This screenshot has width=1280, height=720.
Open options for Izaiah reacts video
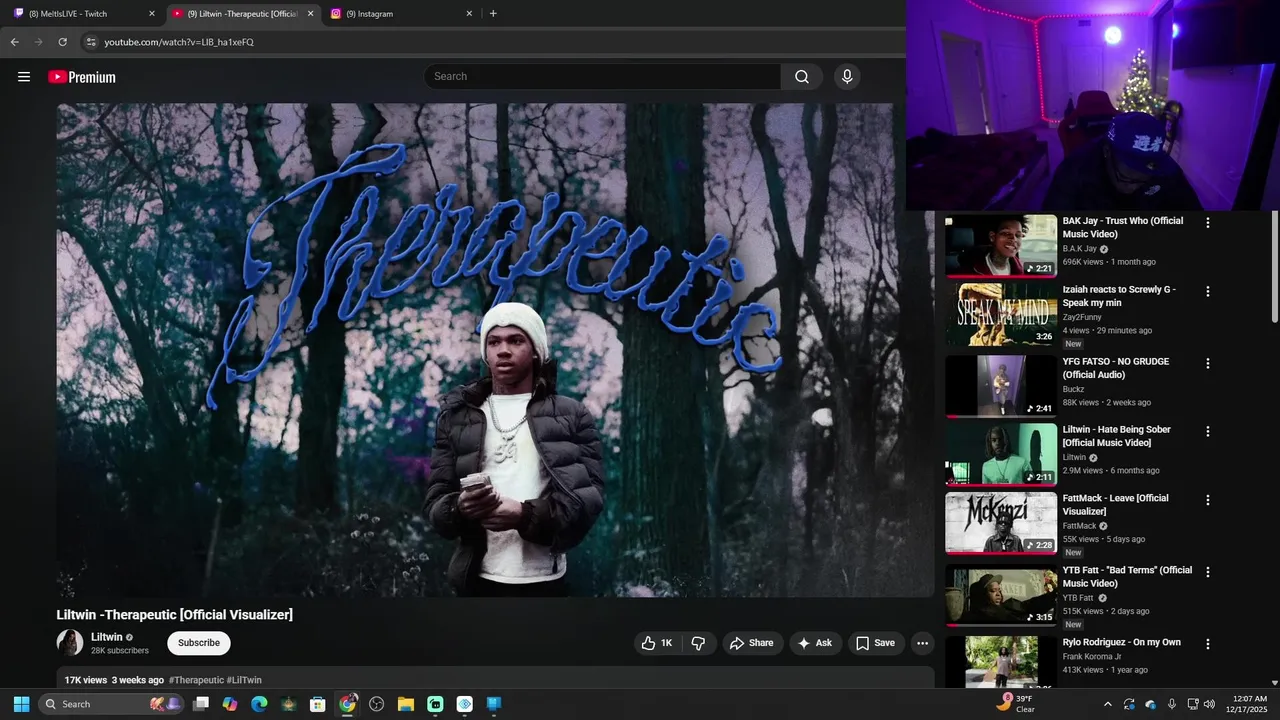(x=1208, y=291)
